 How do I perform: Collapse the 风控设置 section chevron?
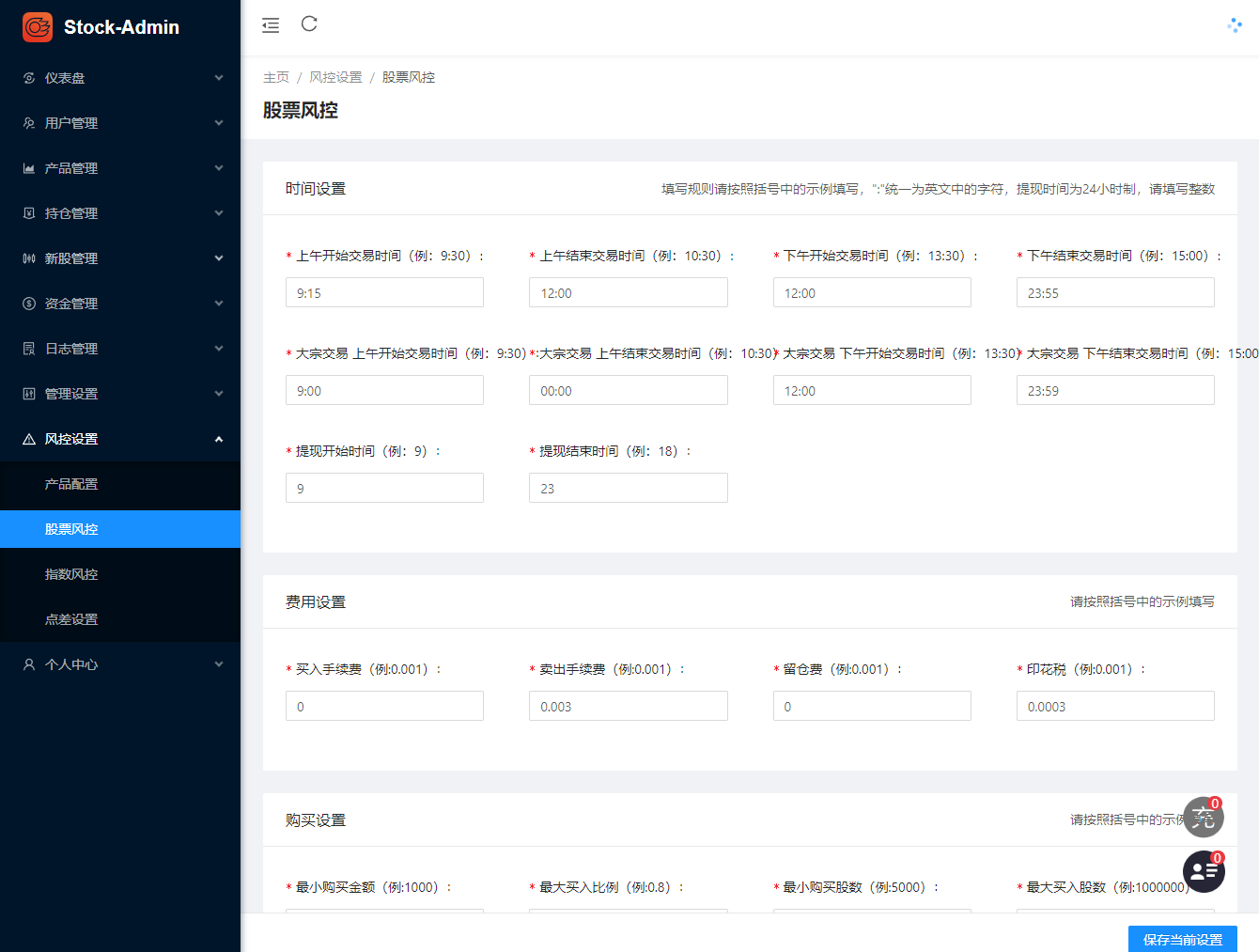pos(218,438)
